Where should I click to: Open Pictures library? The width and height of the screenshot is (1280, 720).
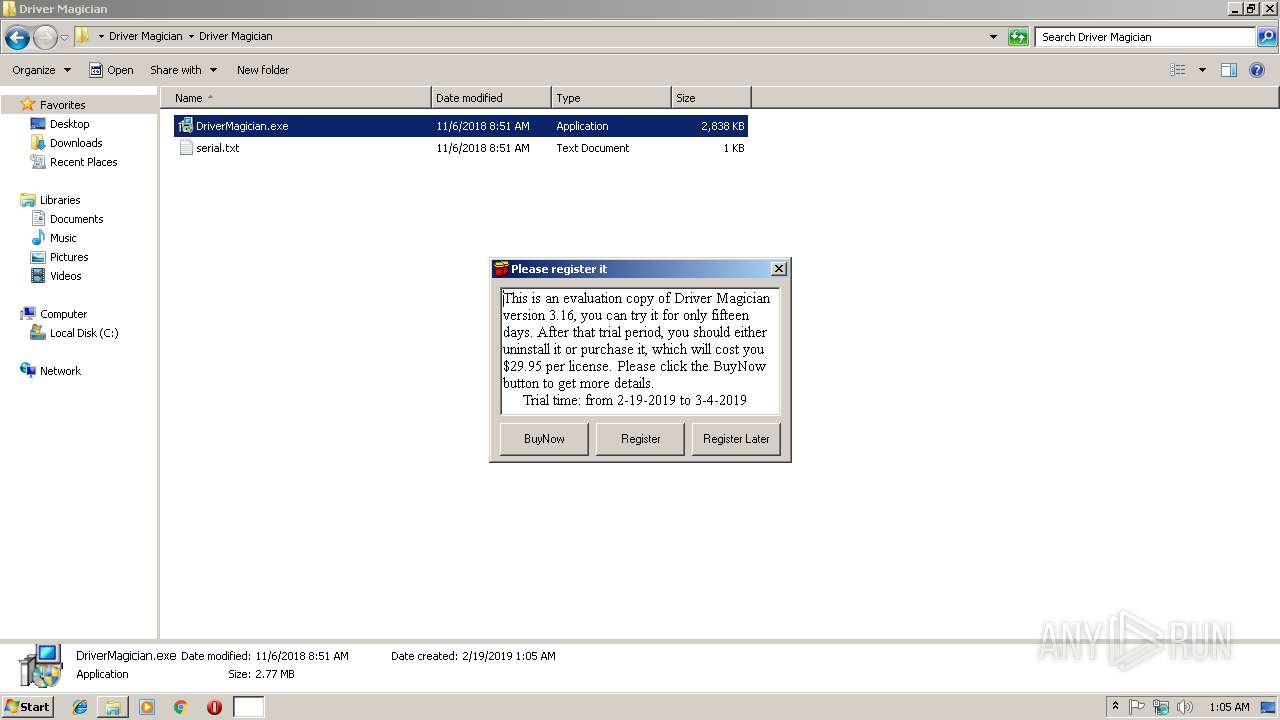click(69, 257)
